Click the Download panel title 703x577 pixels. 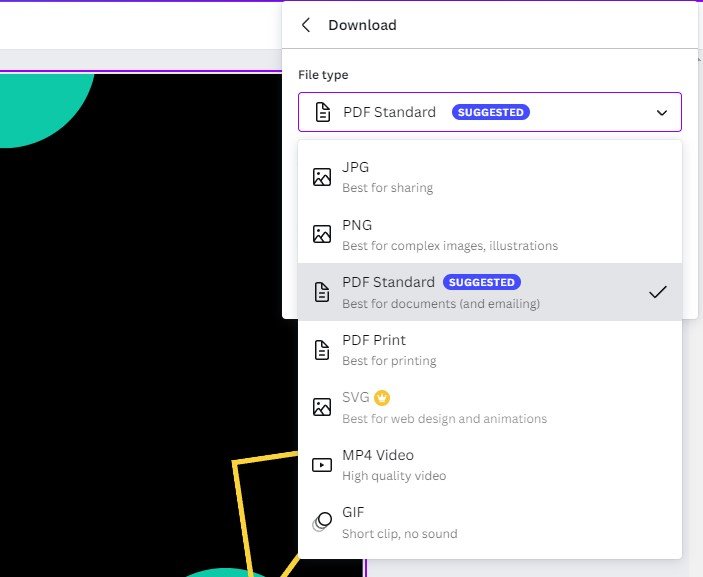362,25
